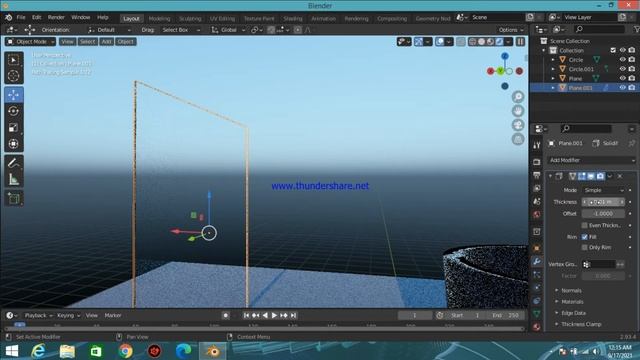Screen dimensions: 640x360
Task: Open Solidify Mode Simple dropdown
Action: (x=603, y=190)
